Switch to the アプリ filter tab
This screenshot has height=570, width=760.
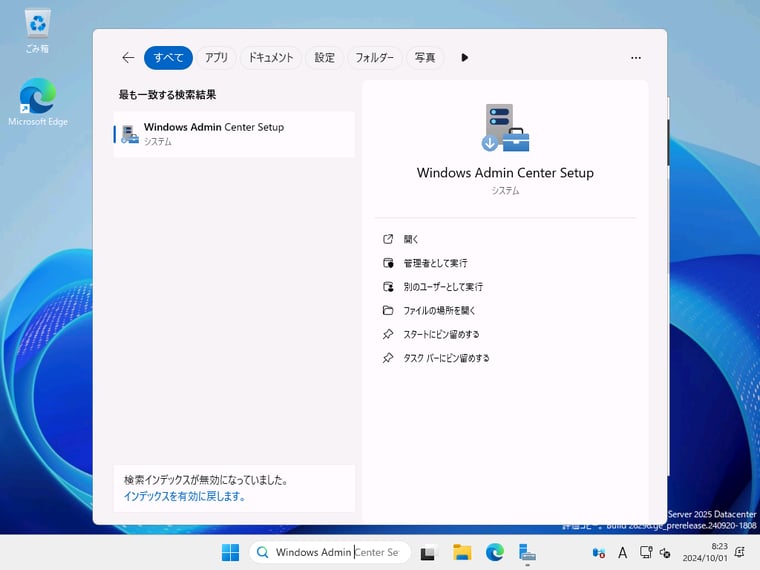pyautogui.click(x=216, y=58)
